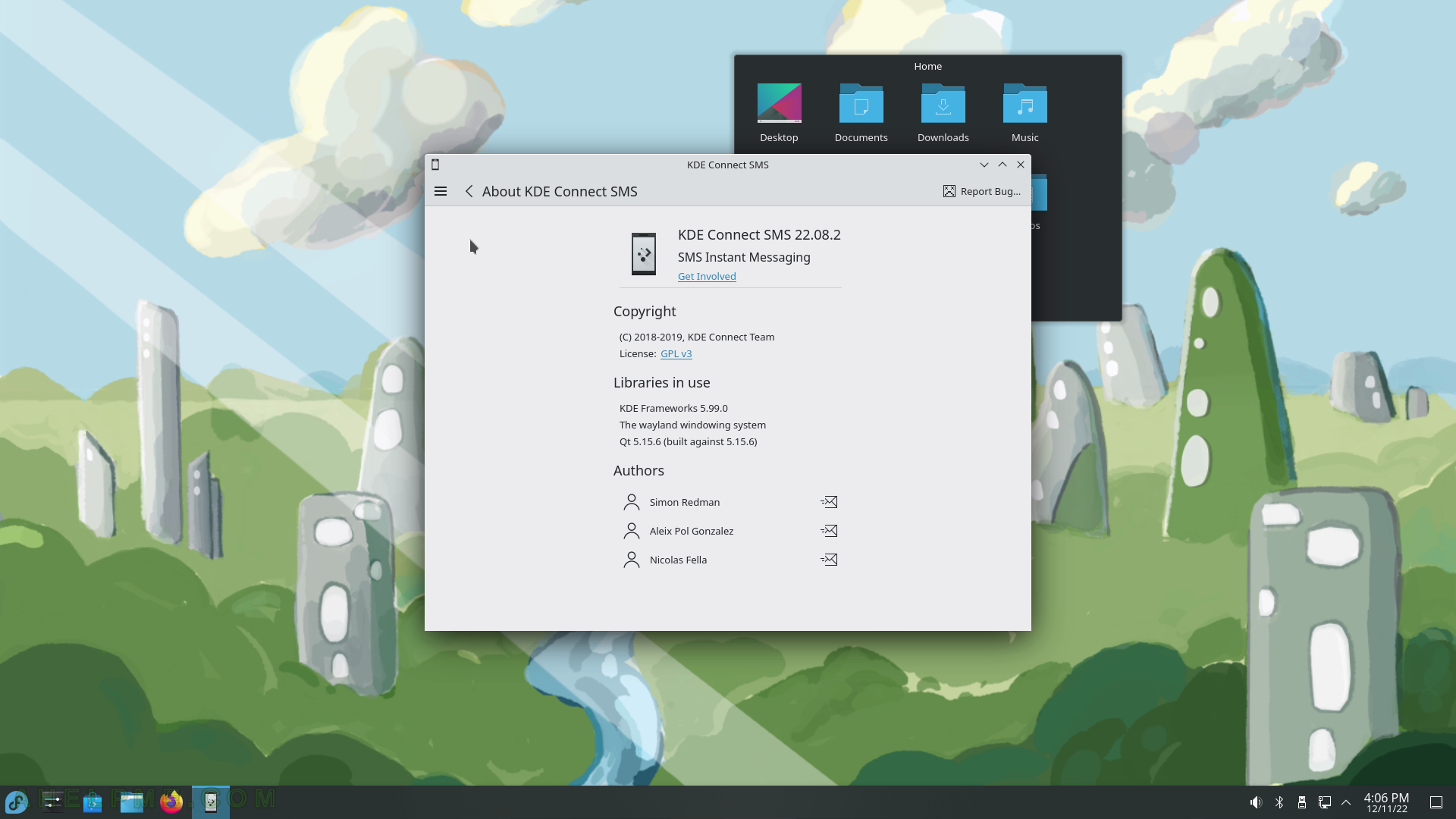Email author Simon Redman via mail icon
The width and height of the screenshot is (1456, 819).
(x=829, y=502)
